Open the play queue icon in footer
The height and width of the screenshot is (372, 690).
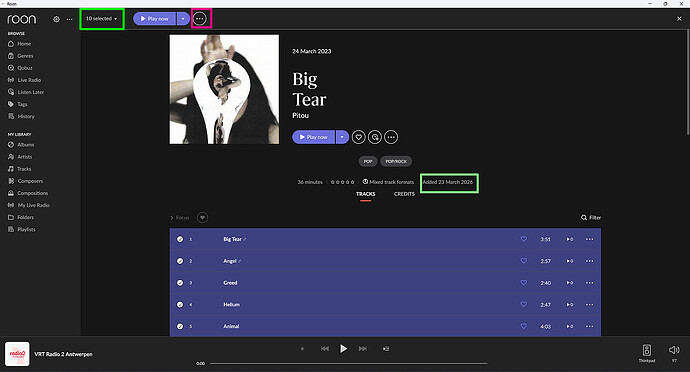386,349
